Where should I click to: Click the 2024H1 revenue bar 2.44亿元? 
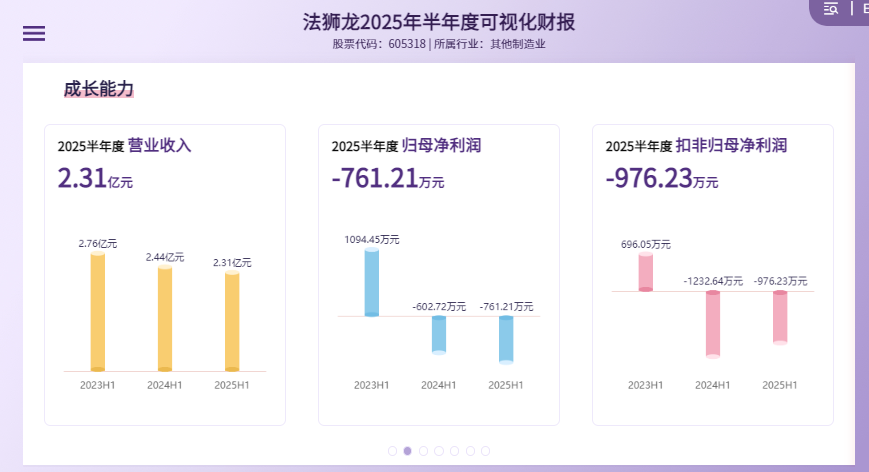(x=165, y=319)
